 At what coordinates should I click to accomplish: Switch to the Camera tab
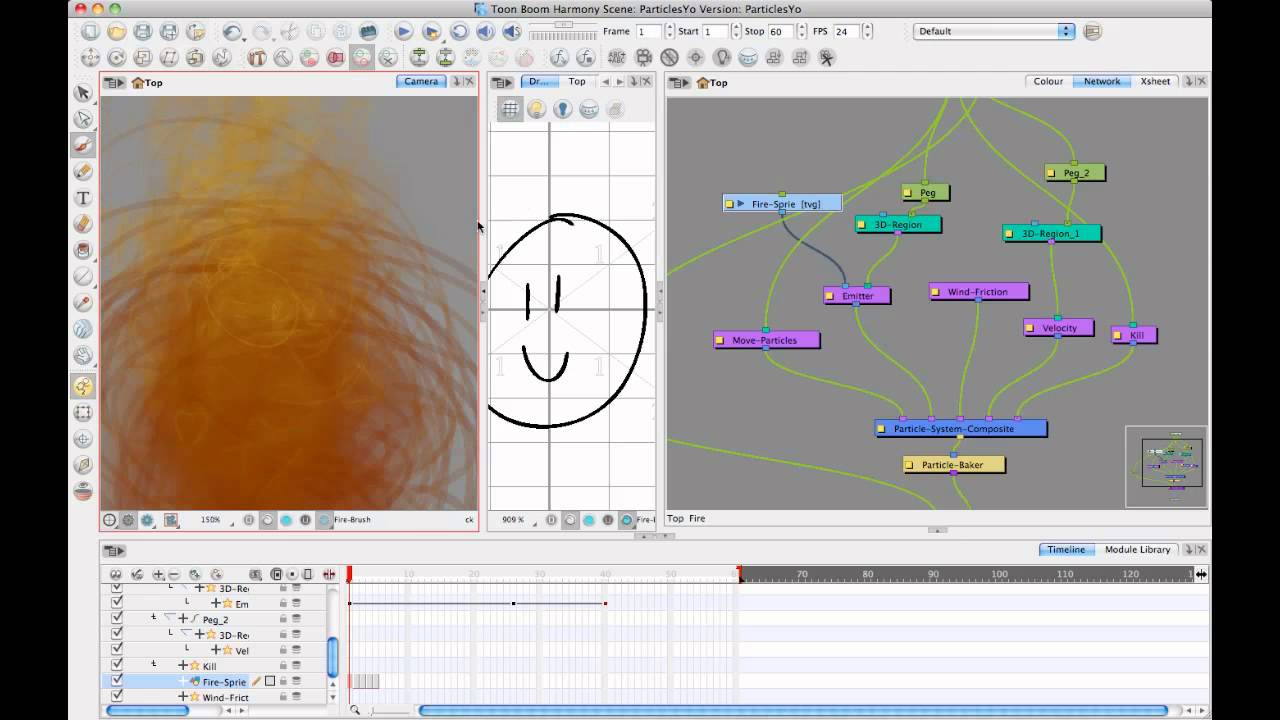[x=421, y=82]
